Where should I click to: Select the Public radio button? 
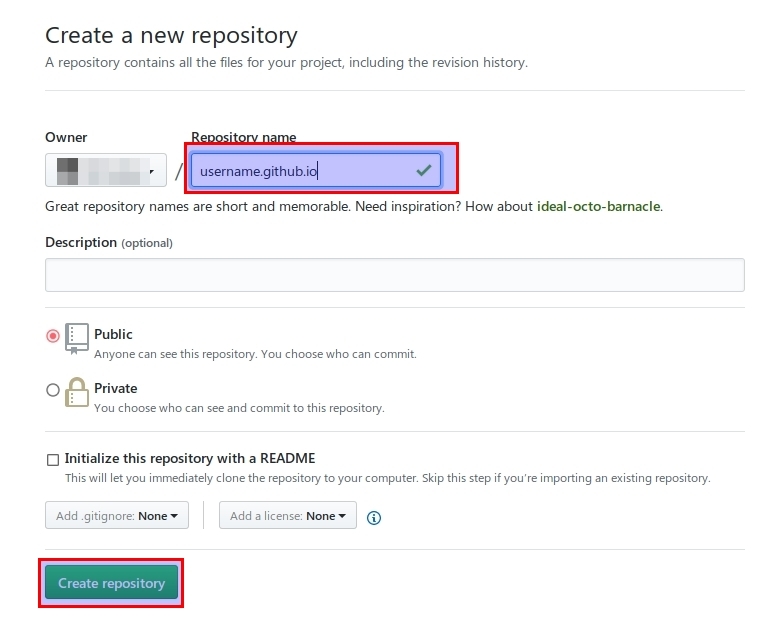[x=53, y=336]
